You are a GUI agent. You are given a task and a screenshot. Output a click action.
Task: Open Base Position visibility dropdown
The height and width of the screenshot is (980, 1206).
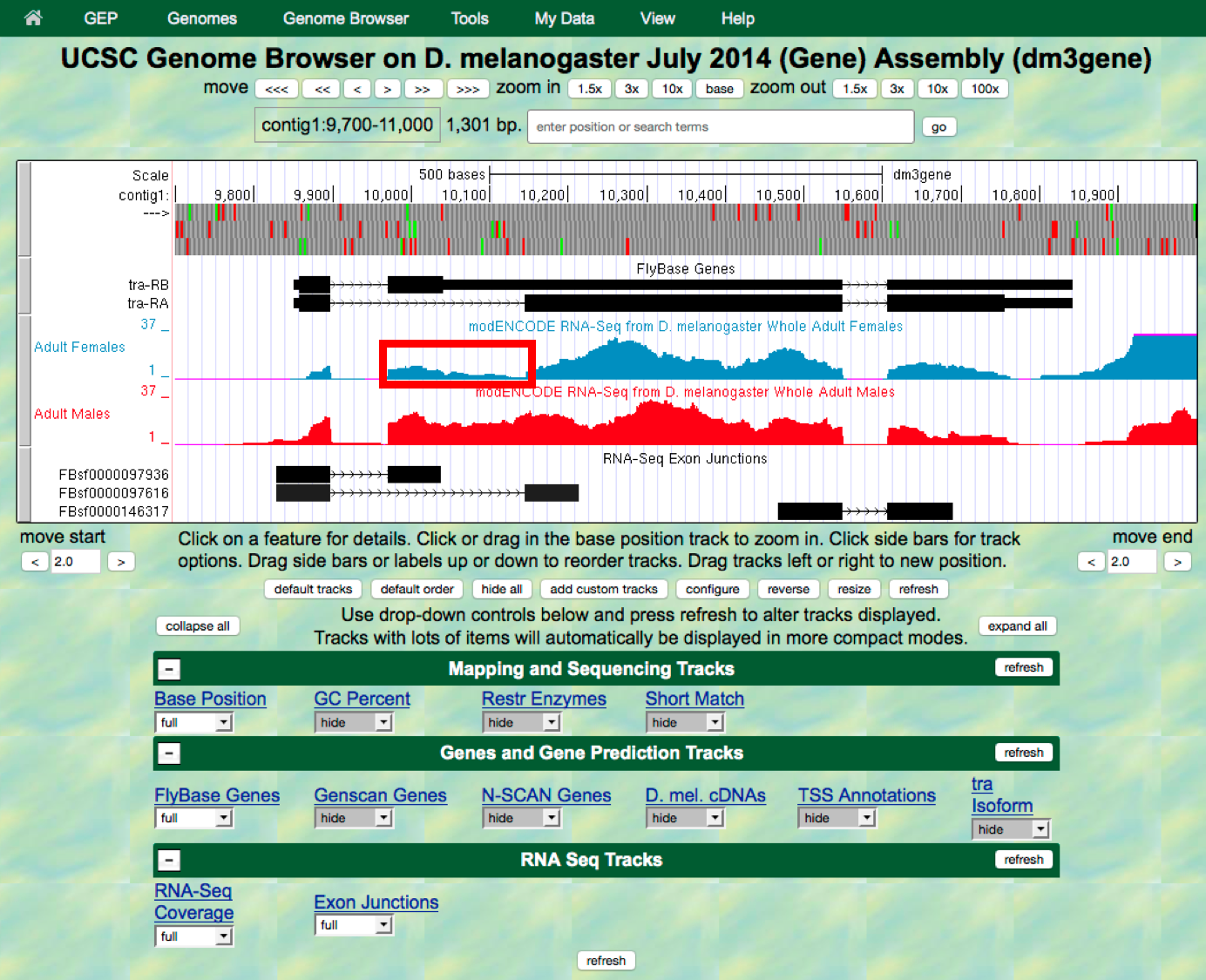[x=194, y=722]
